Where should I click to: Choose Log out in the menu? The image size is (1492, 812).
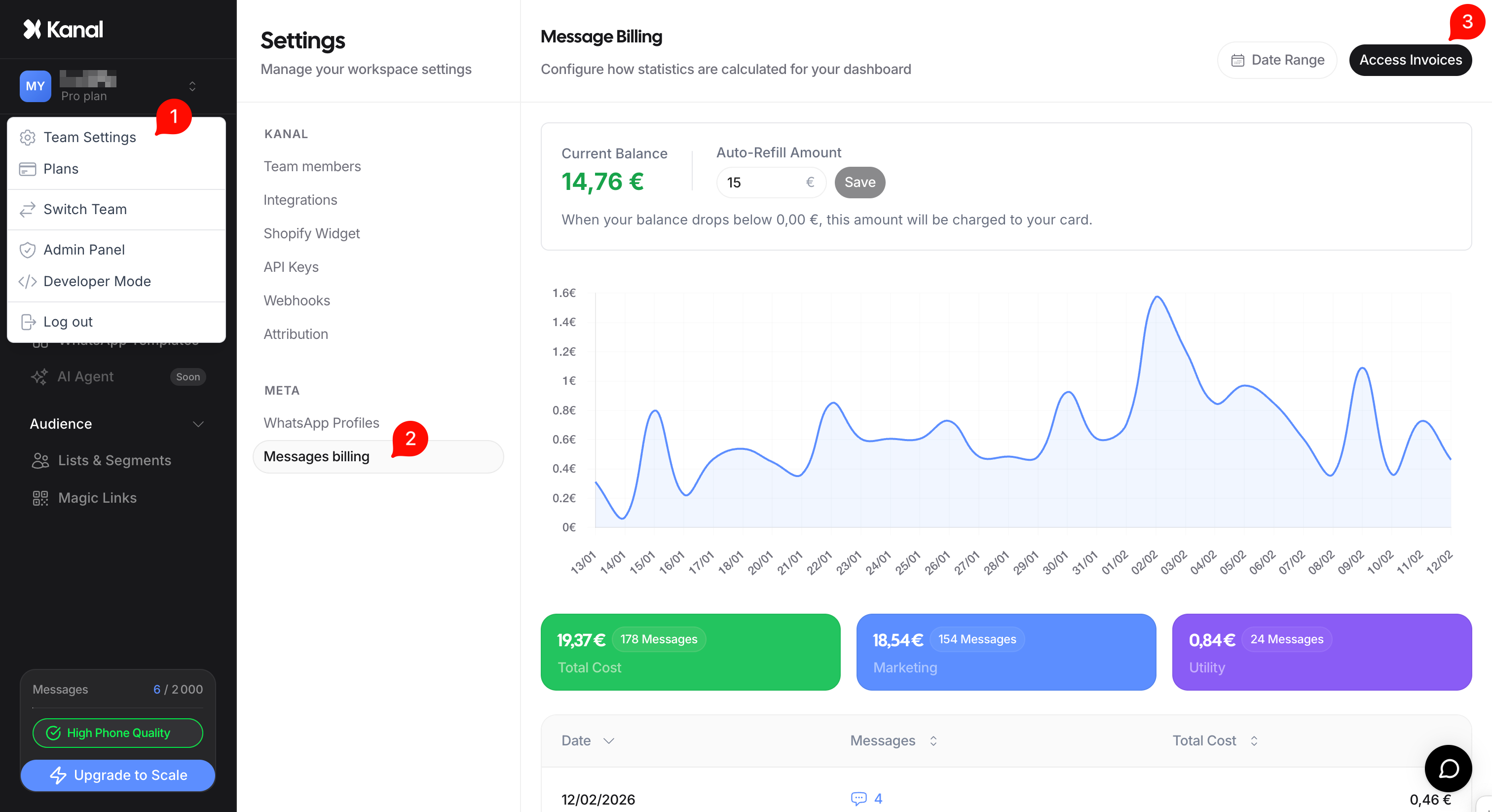pyautogui.click(x=67, y=322)
